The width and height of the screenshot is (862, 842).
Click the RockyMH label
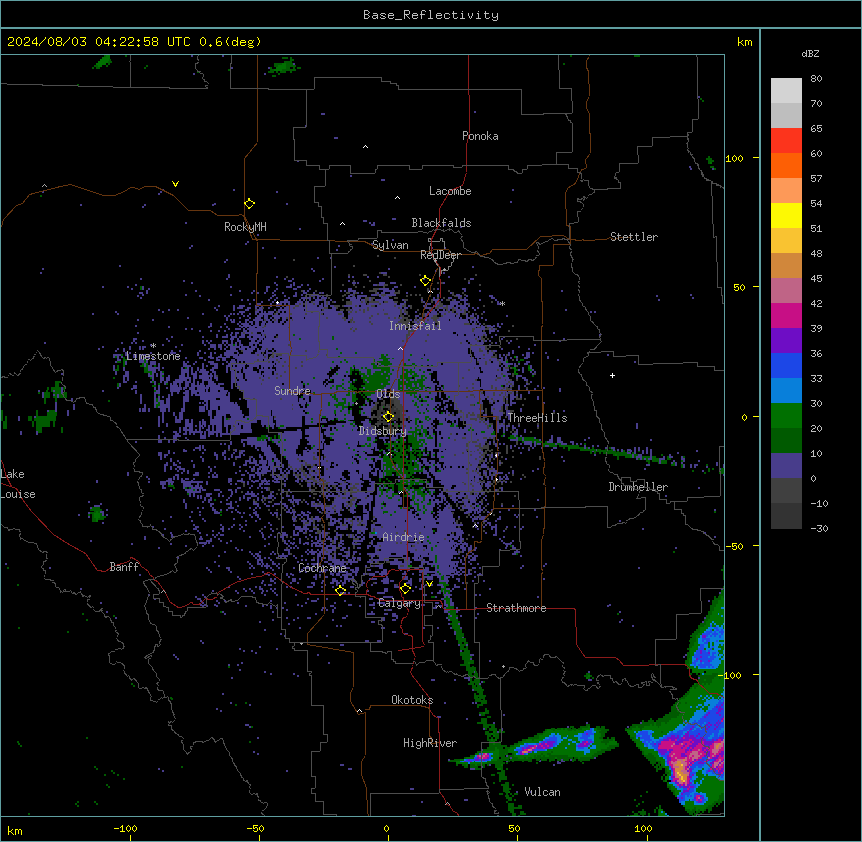point(245,227)
